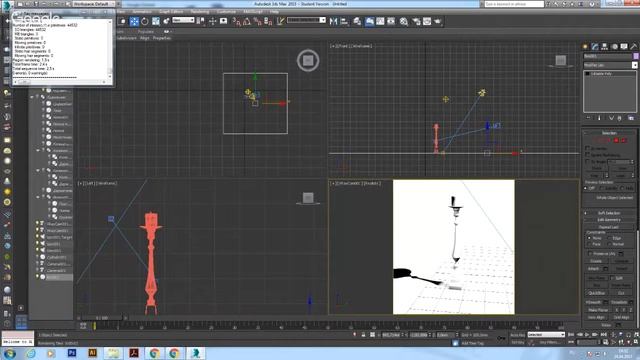
Task: Select Element sub-object level icon
Action: click(624, 140)
